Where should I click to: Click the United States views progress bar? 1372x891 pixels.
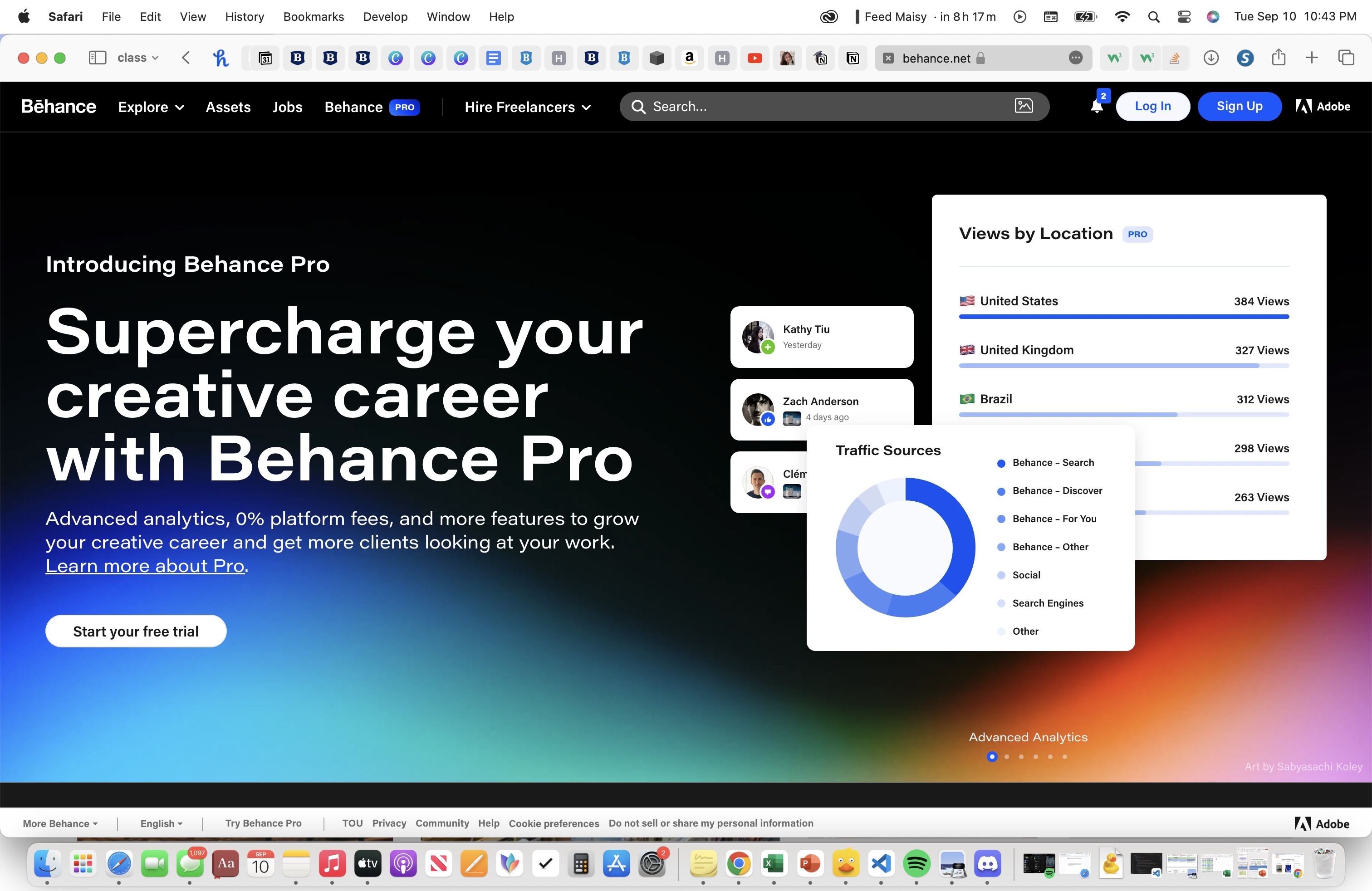1124,316
